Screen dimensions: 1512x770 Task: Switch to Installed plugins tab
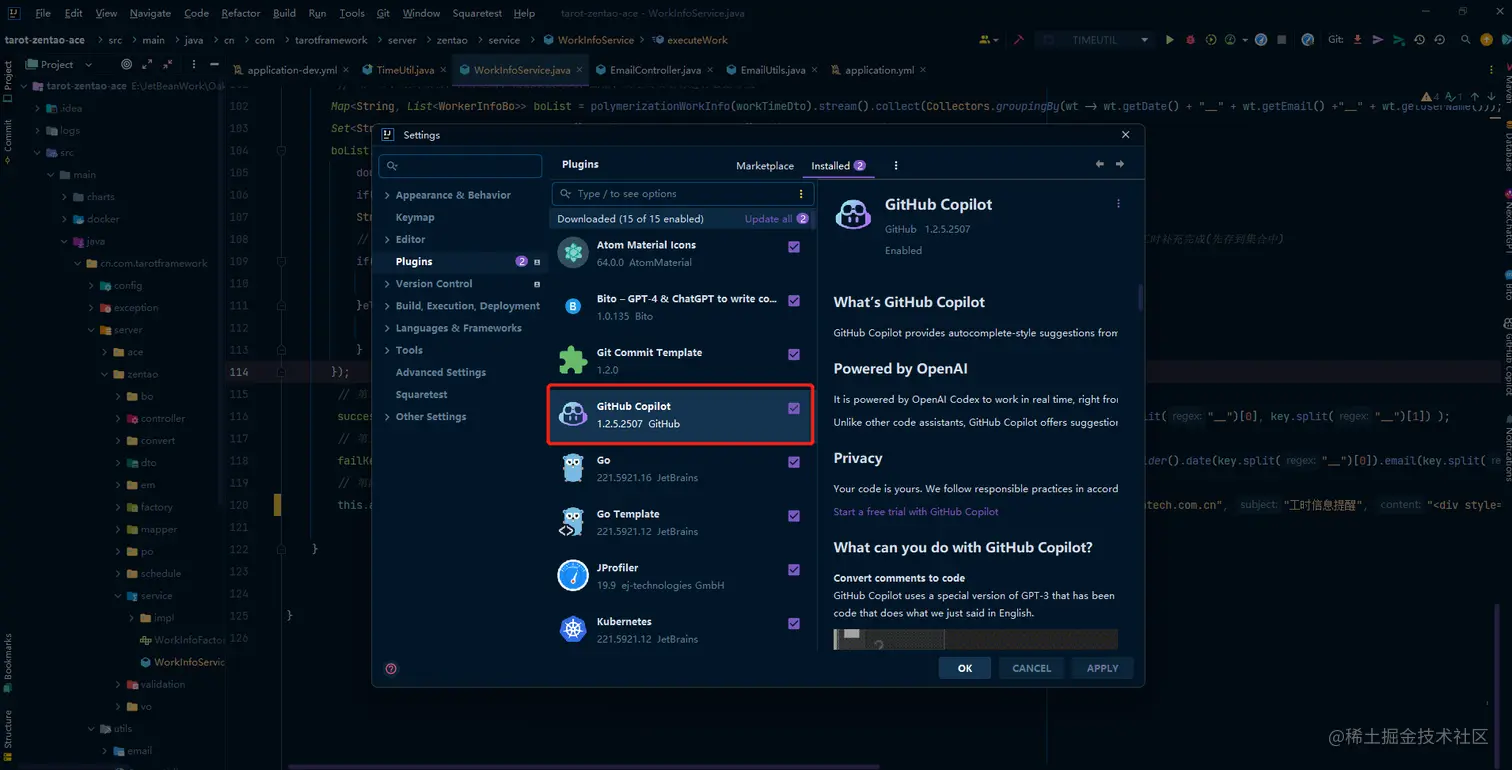coord(838,166)
